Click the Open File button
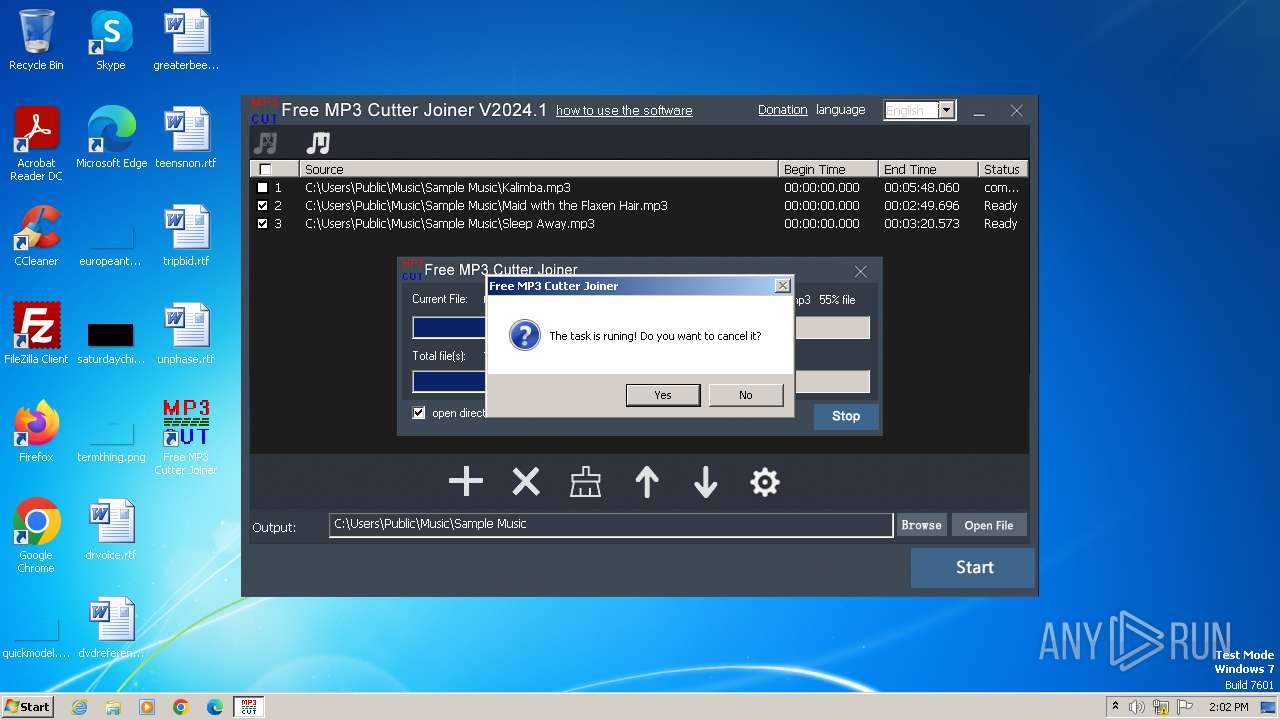 pos(989,525)
